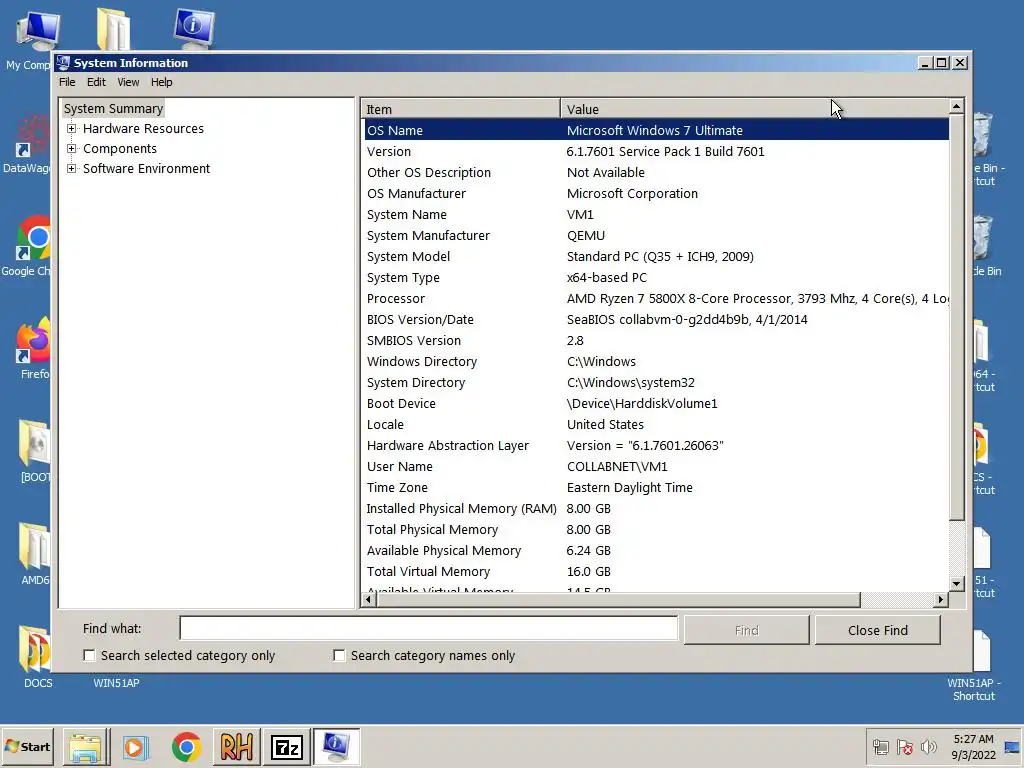Open the Action Center flag tray icon

coord(904,747)
